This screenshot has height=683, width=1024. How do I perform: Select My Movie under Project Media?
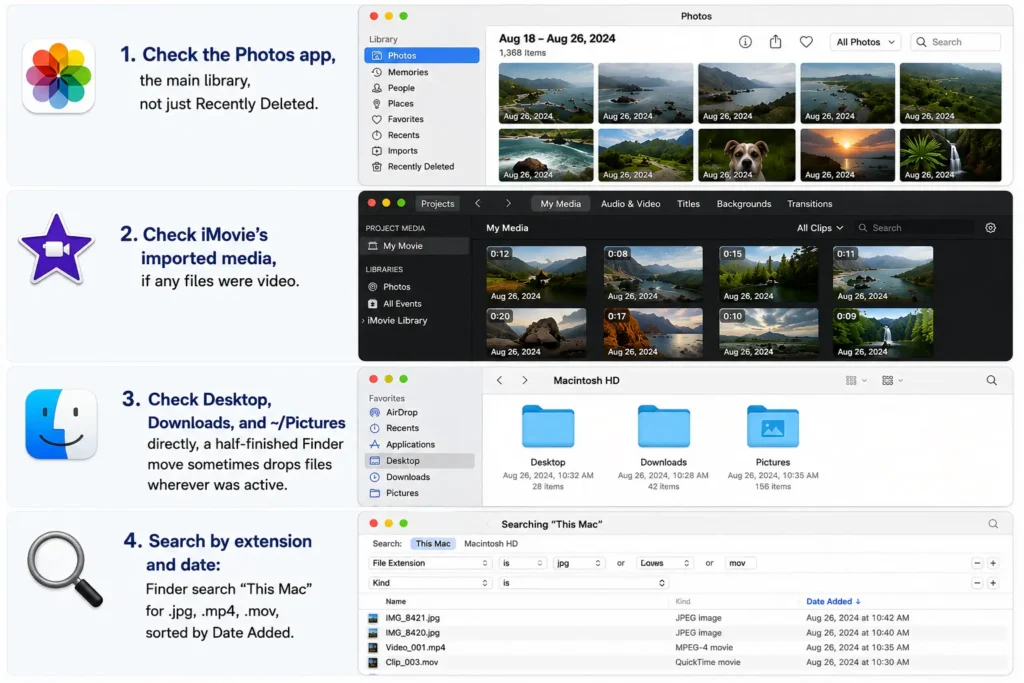tap(415, 246)
